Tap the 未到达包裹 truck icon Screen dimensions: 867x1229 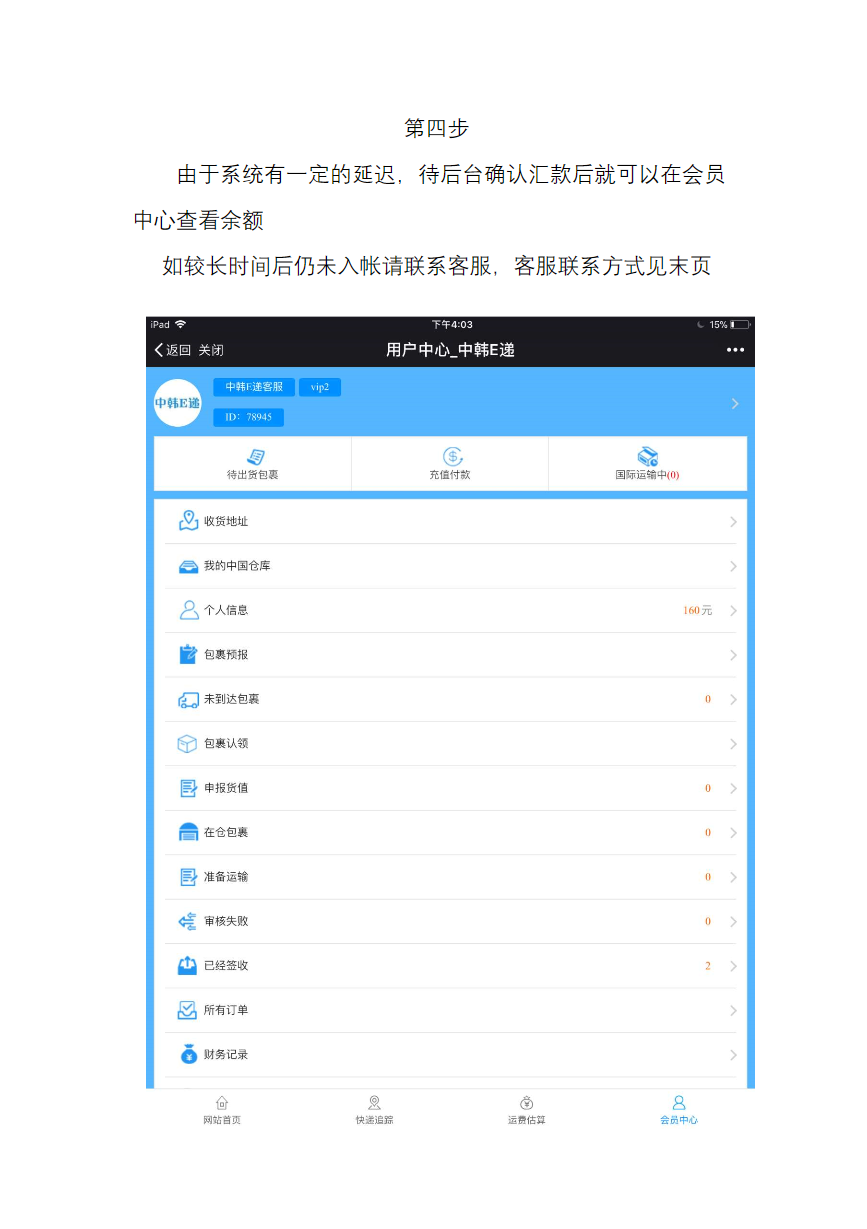click(188, 699)
